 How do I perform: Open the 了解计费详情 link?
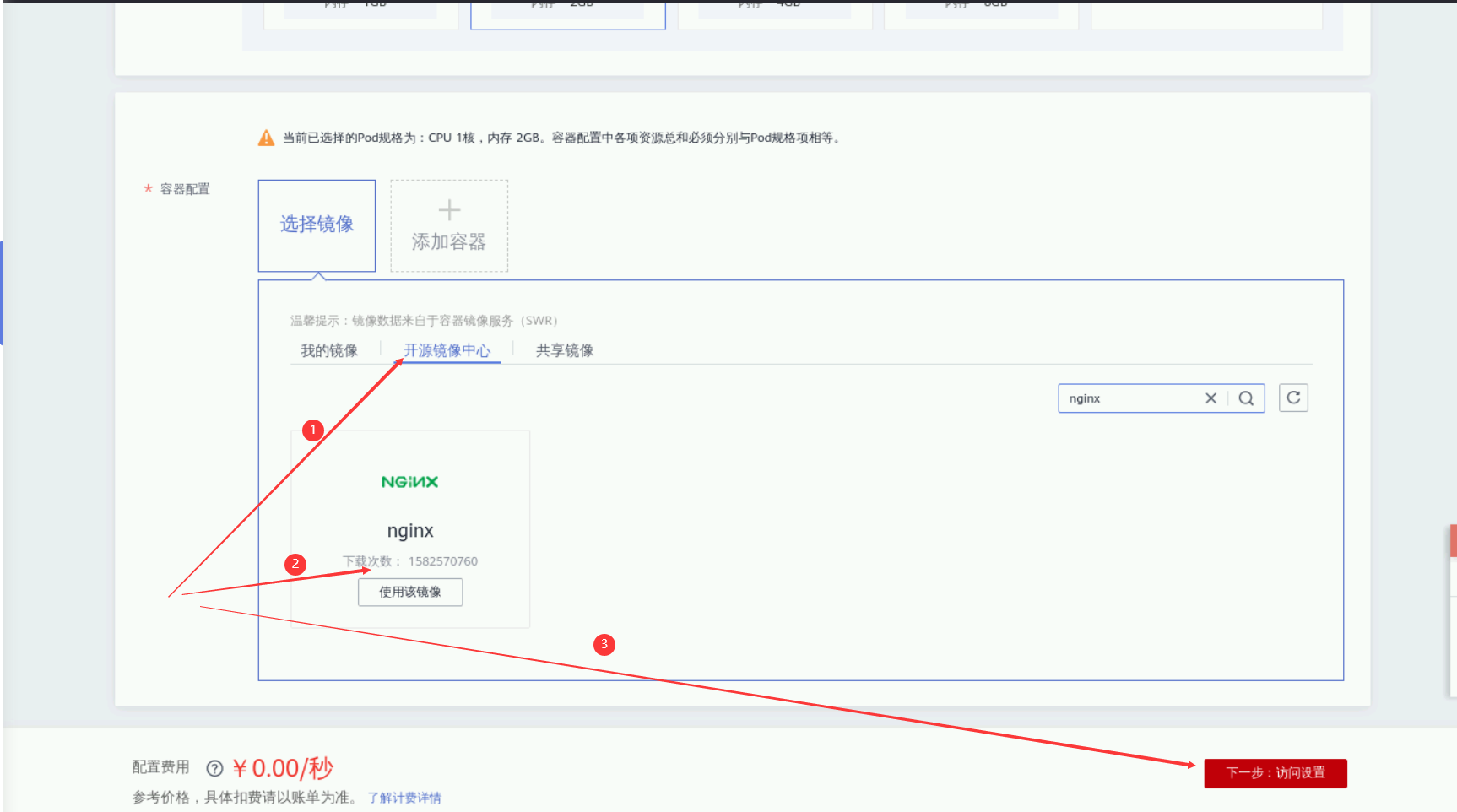pos(404,798)
